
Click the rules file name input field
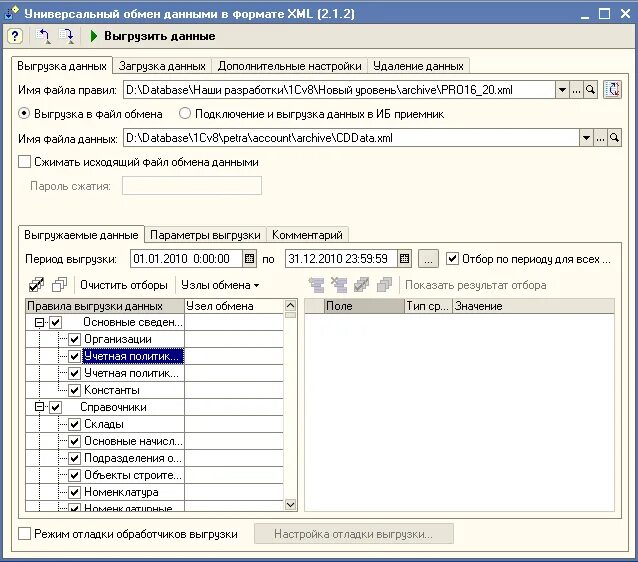click(x=339, y=90)
